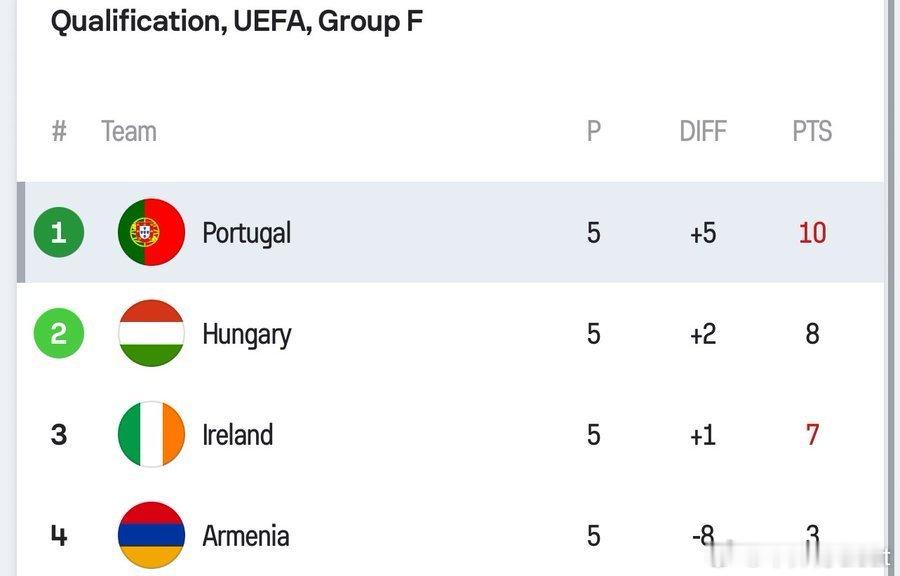Open the Ireland team link

(x=237, y=435)
